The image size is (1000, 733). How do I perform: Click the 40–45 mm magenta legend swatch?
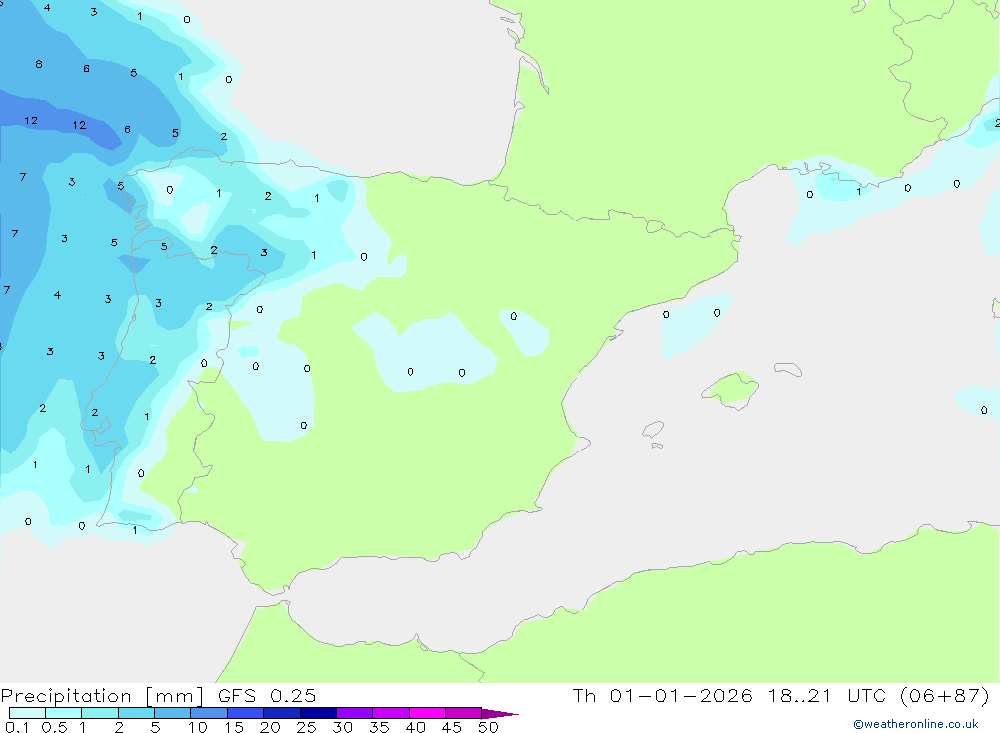[x=427, y=713]
